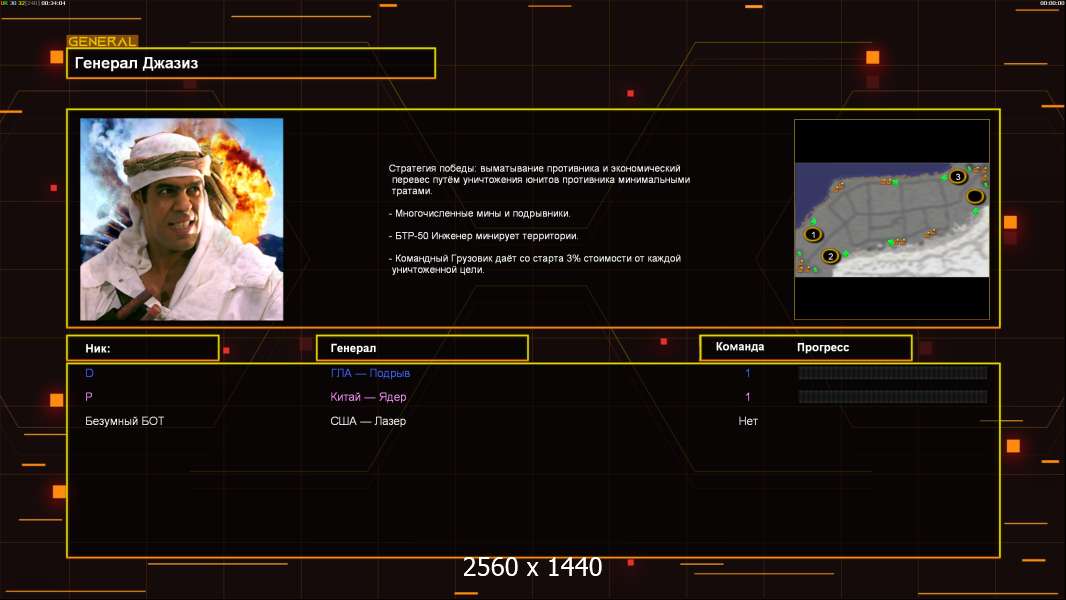Click the loading progress bar in the 'Китай — Ядер' row
The width and height of the screenshot is (1066, 600).
tap(893, 396)
